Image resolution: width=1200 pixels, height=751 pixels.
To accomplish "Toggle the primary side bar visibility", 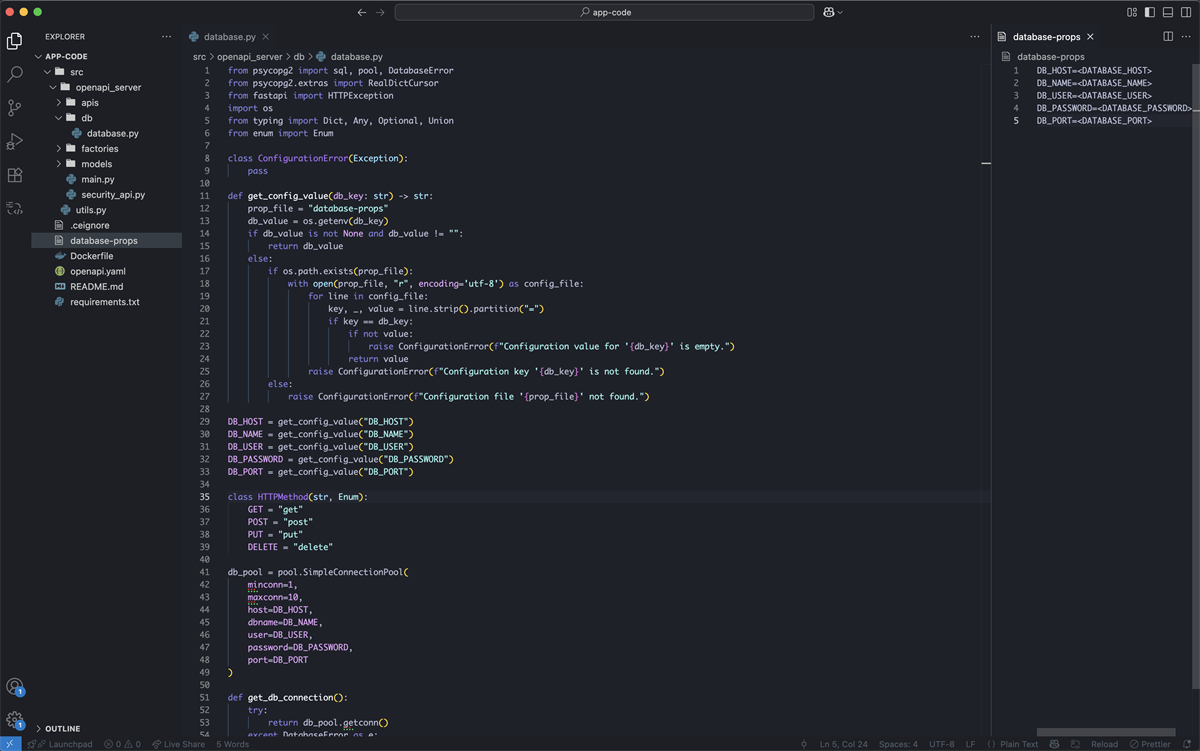I will click(1150, 12).
